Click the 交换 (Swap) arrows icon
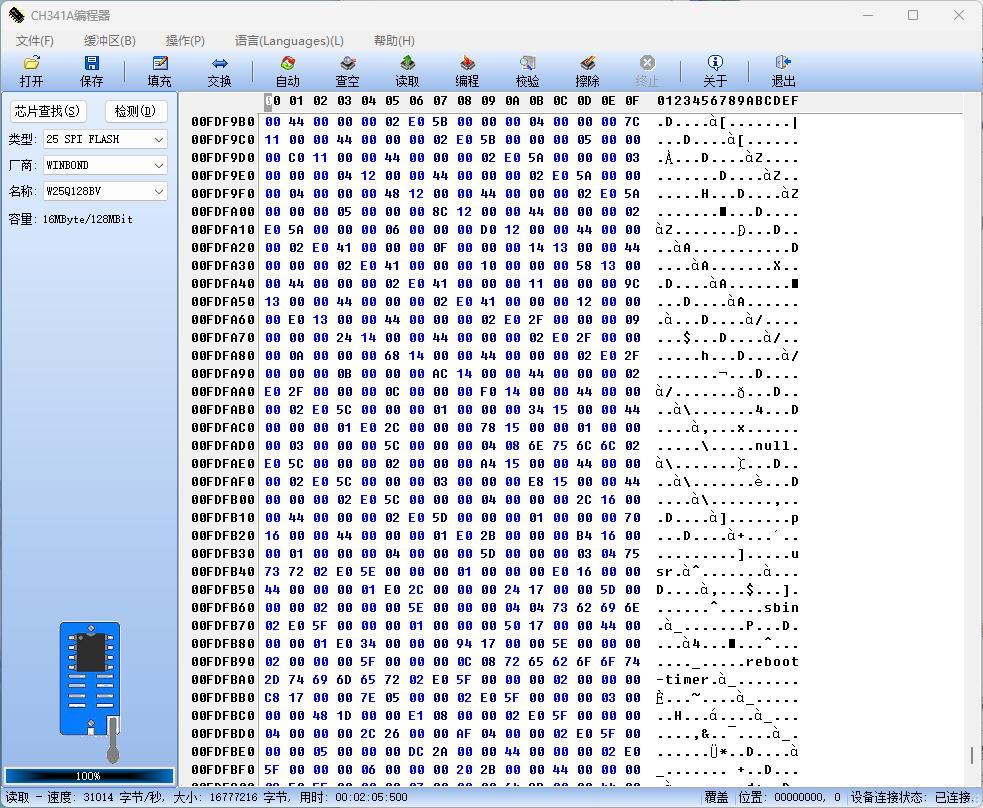 coord(219,63)
